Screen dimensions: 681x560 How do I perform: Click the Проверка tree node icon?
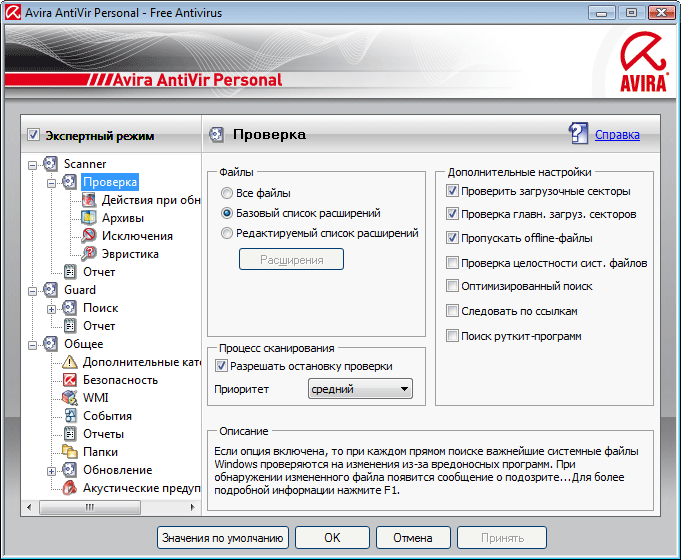tap(69, 182)
